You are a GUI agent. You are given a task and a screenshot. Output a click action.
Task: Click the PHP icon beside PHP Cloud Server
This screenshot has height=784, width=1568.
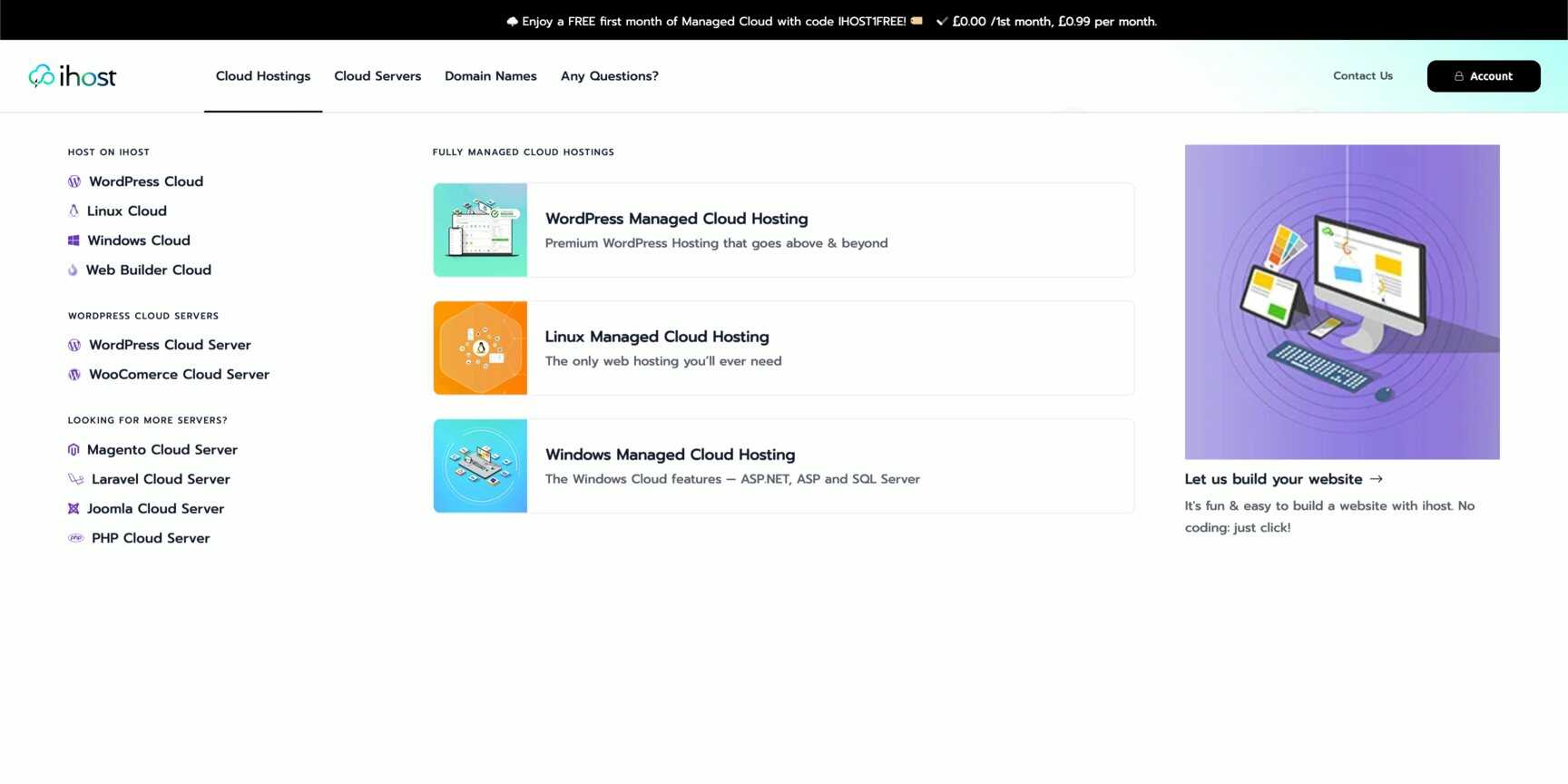76,538
